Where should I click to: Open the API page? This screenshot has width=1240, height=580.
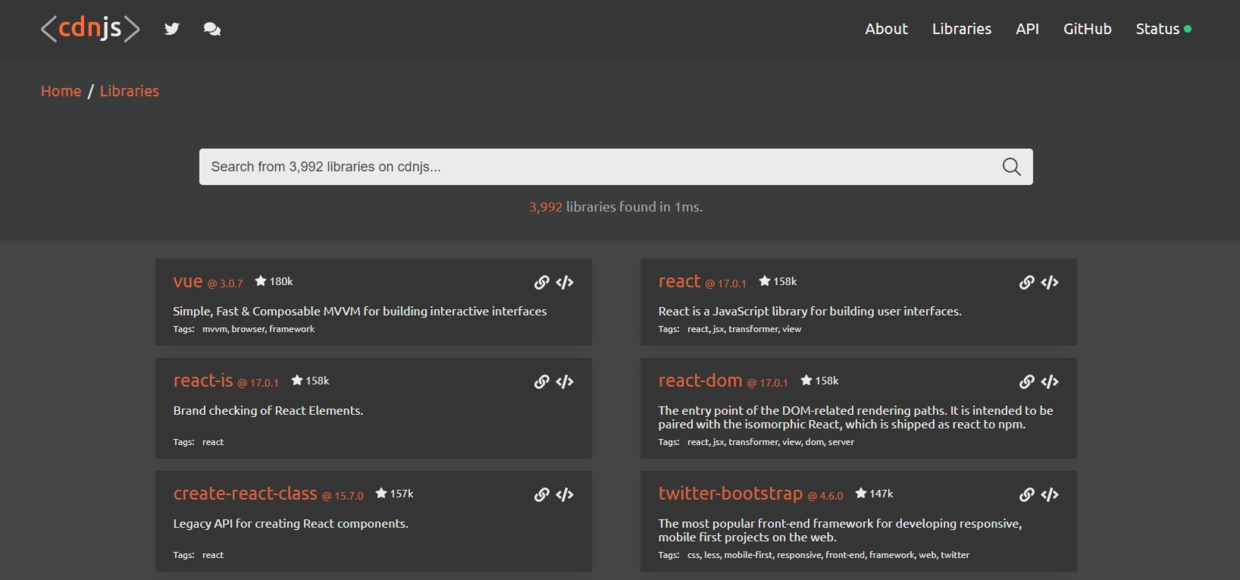(x=1027, y=29)
